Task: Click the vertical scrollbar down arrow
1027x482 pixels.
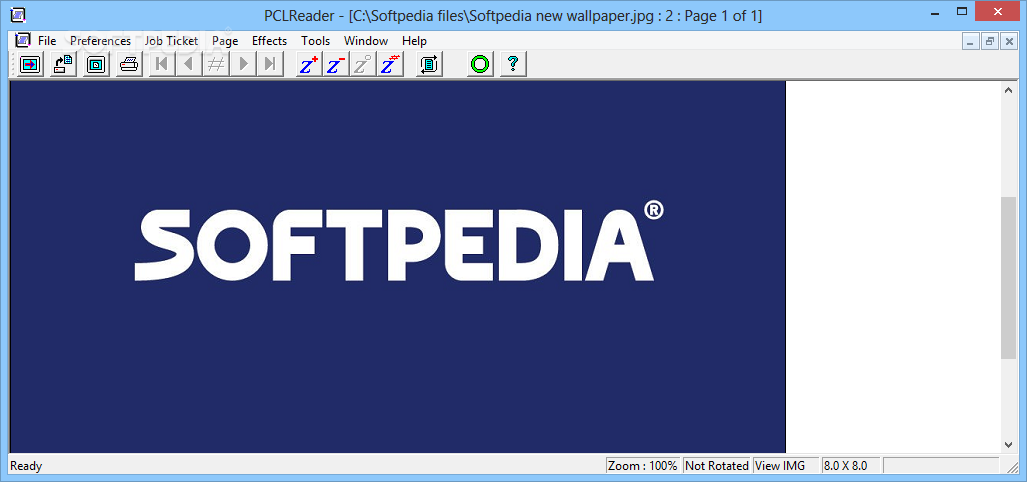Action: click(1009, 445)
